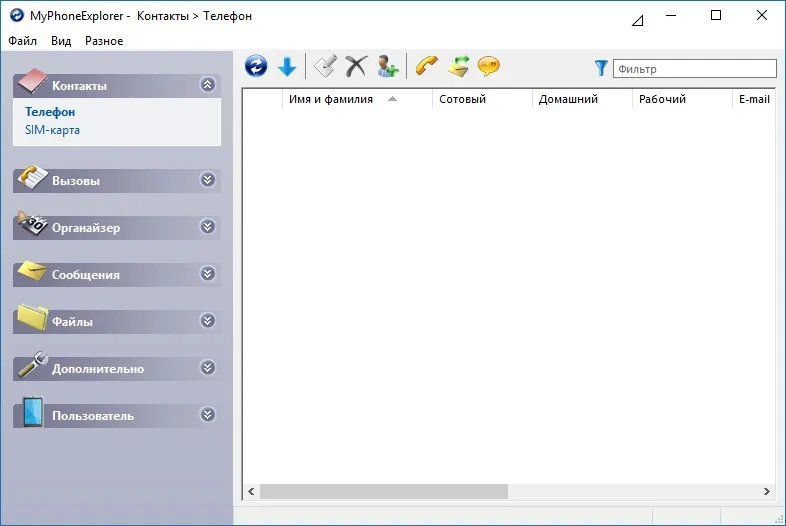Click the delete contact X icon

(x=356, y=66)
